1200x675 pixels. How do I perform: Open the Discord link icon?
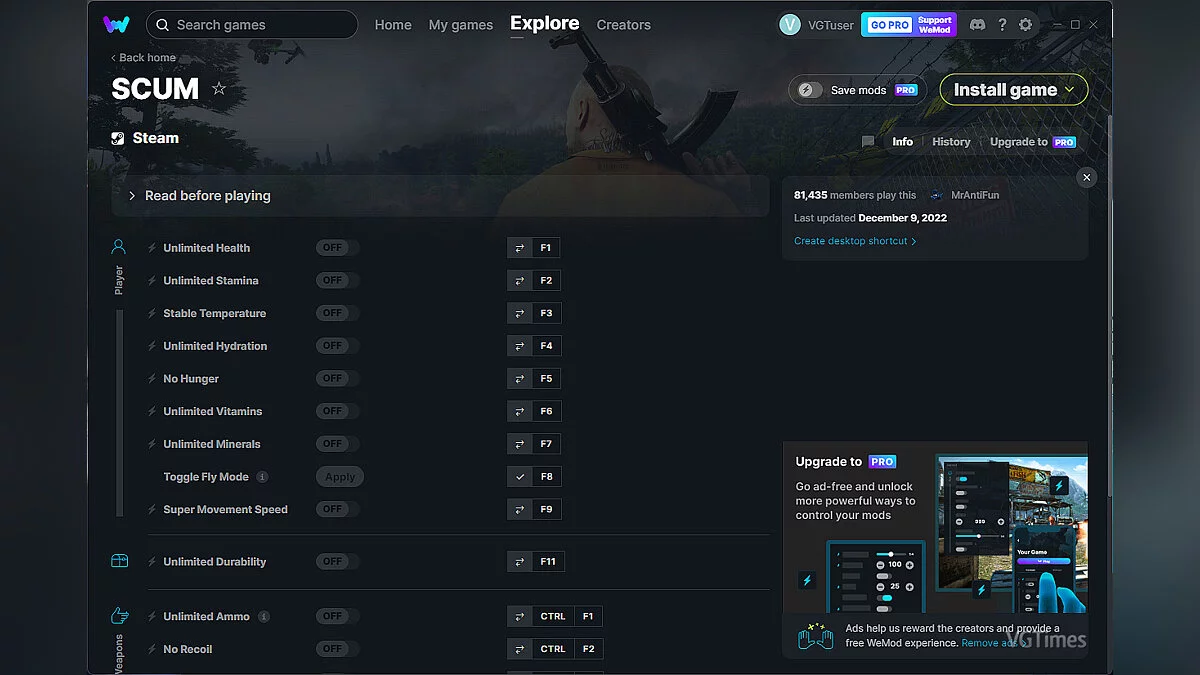pyautogui.click(x=977, y=25)
